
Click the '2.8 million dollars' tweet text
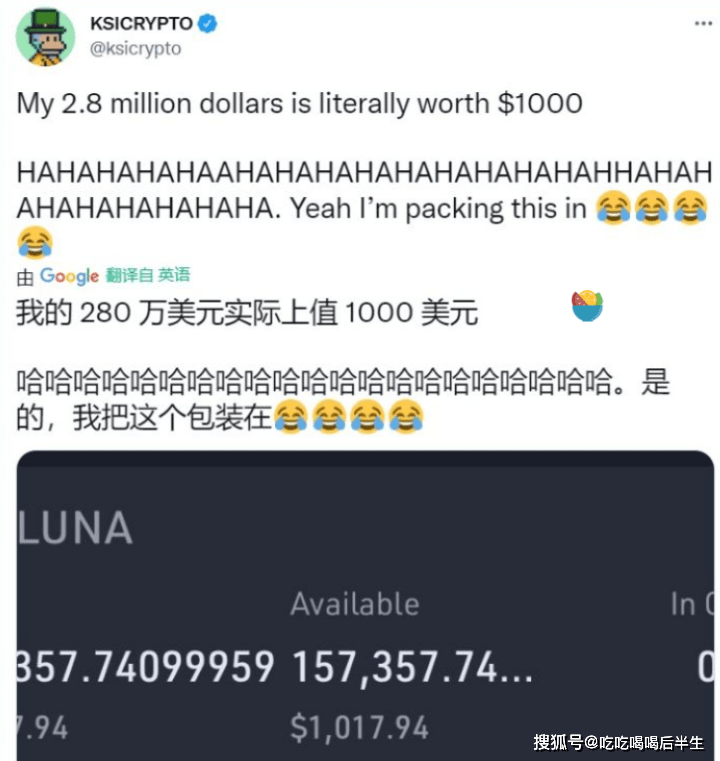pos(172,104)
